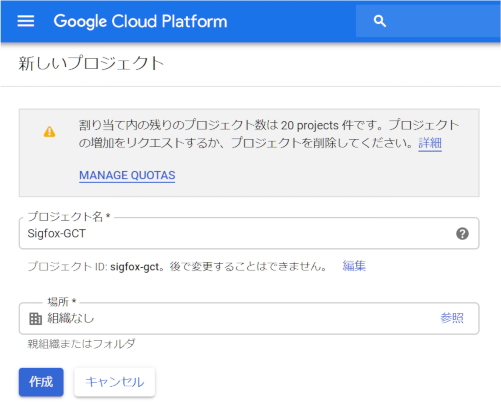This screenshot has height=409, width=501.
Task: Click 参照 to browse locations
Action: pyautogui.click(x=452, y=318)
